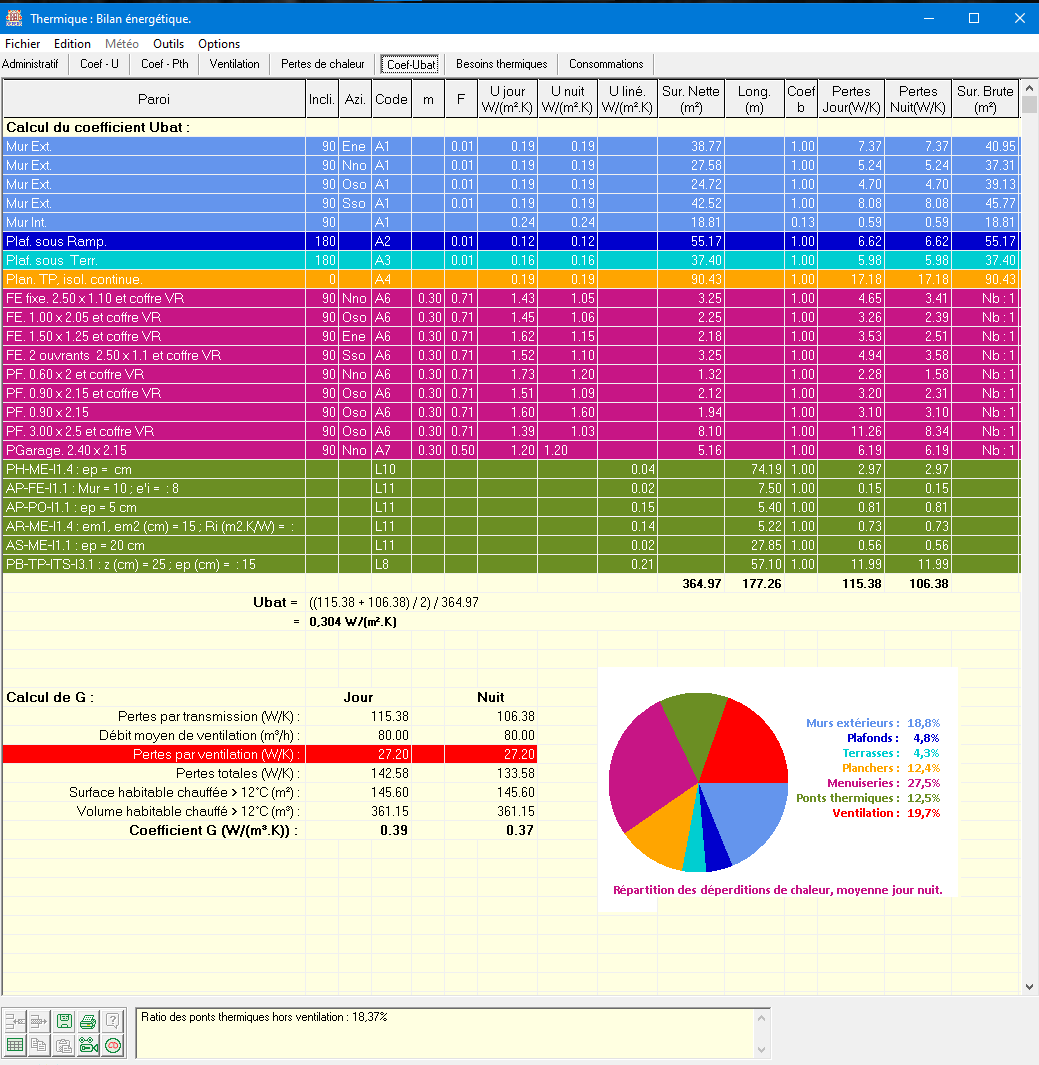The width and height of the screenshot is (1039, 1065).
Task: Open the Fichier menu
Action: (x=23, y=44)
